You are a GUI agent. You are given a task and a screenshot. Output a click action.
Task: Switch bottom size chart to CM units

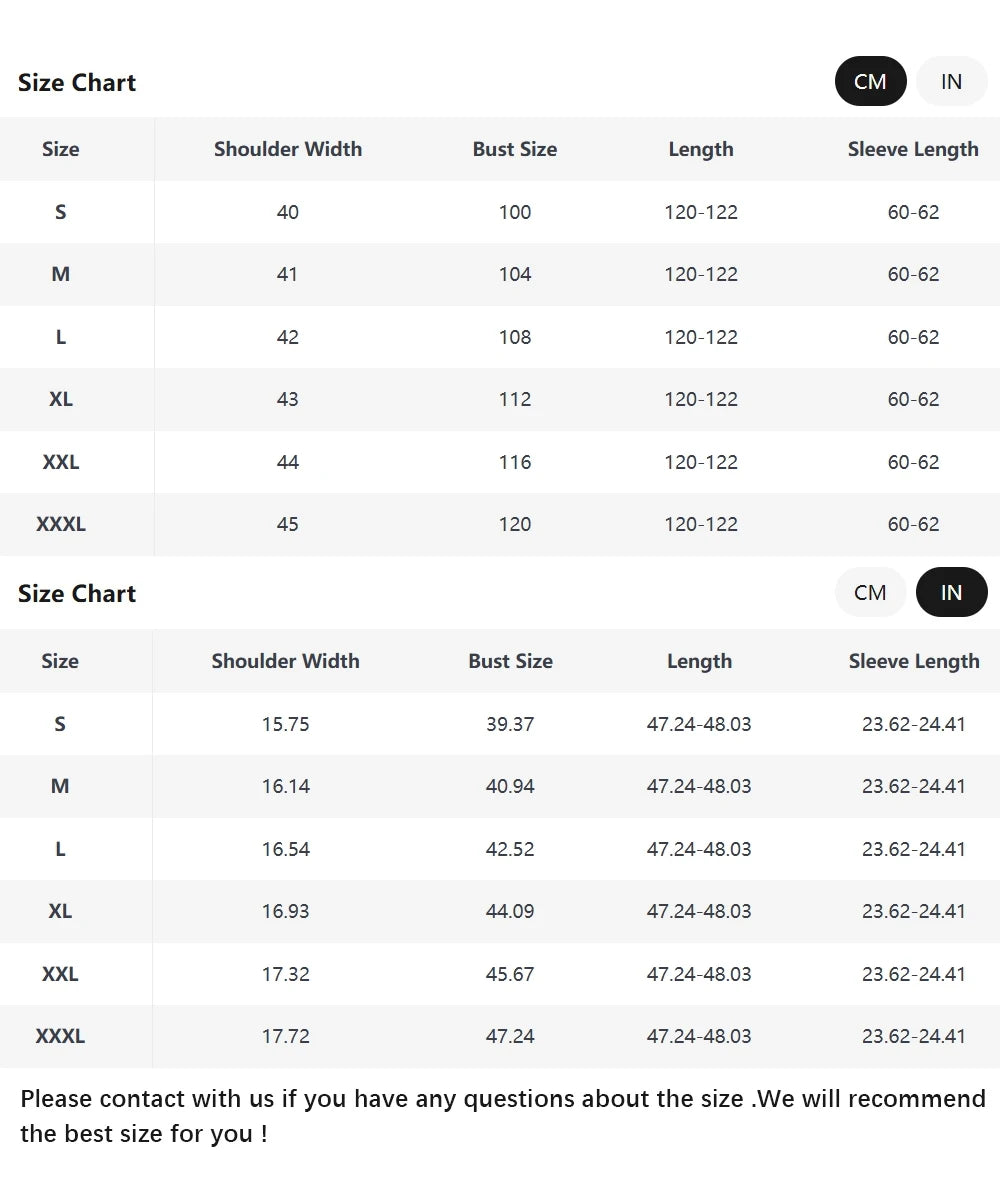[x=870, y=592]
